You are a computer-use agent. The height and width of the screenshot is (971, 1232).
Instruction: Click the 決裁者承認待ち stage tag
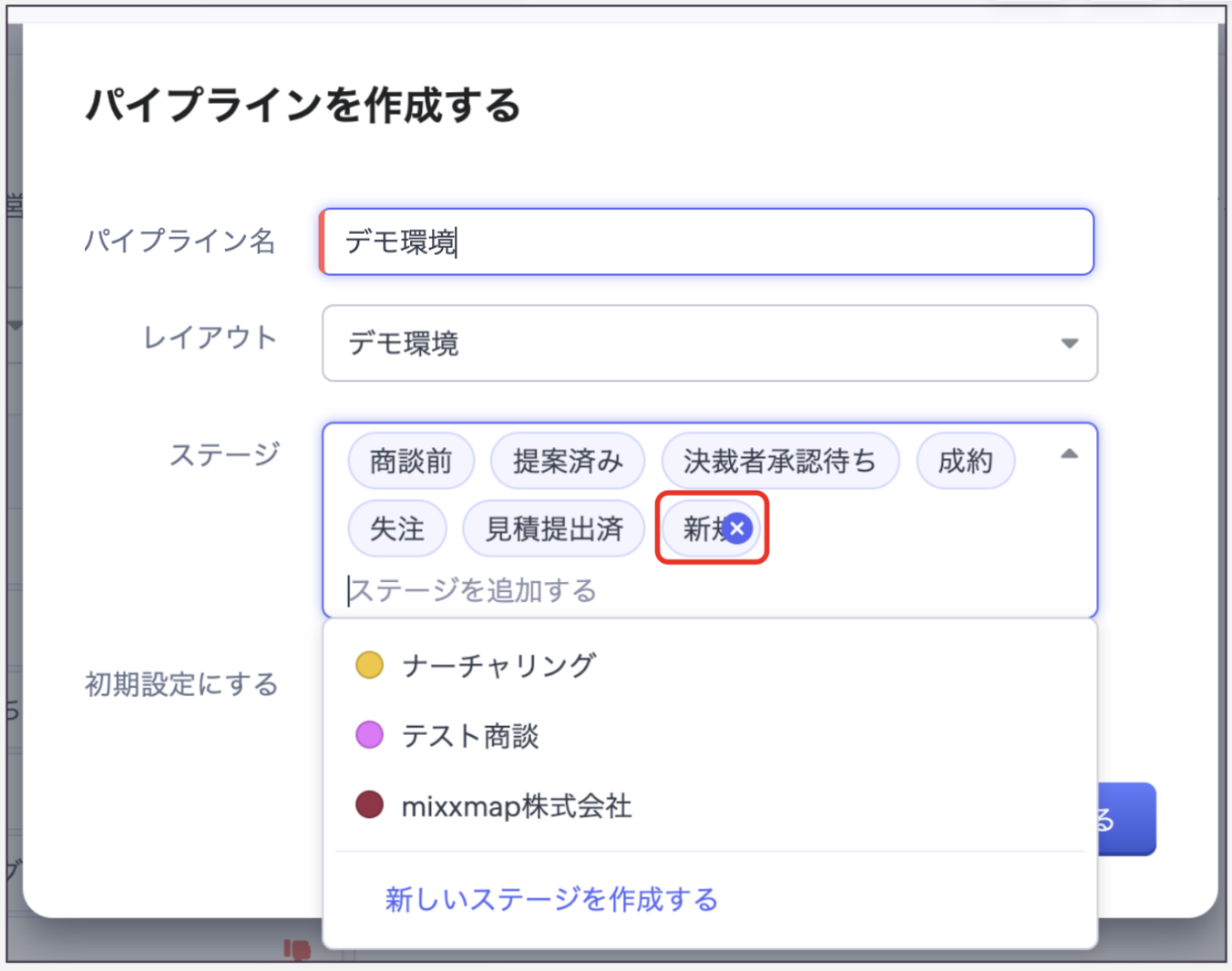coord(779,462)
